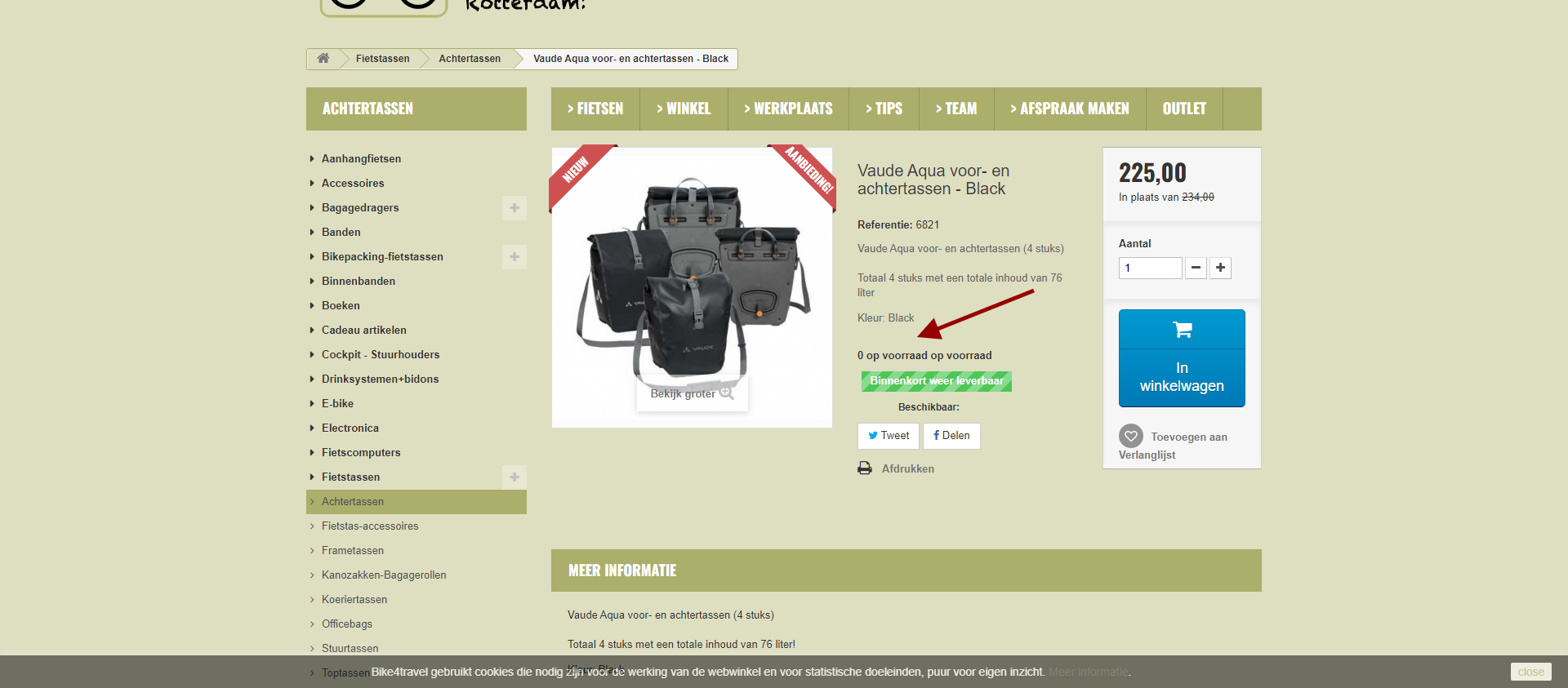Open the Werkplaats menu
The height and width of the screenshot is (688, 1568).
788,109
